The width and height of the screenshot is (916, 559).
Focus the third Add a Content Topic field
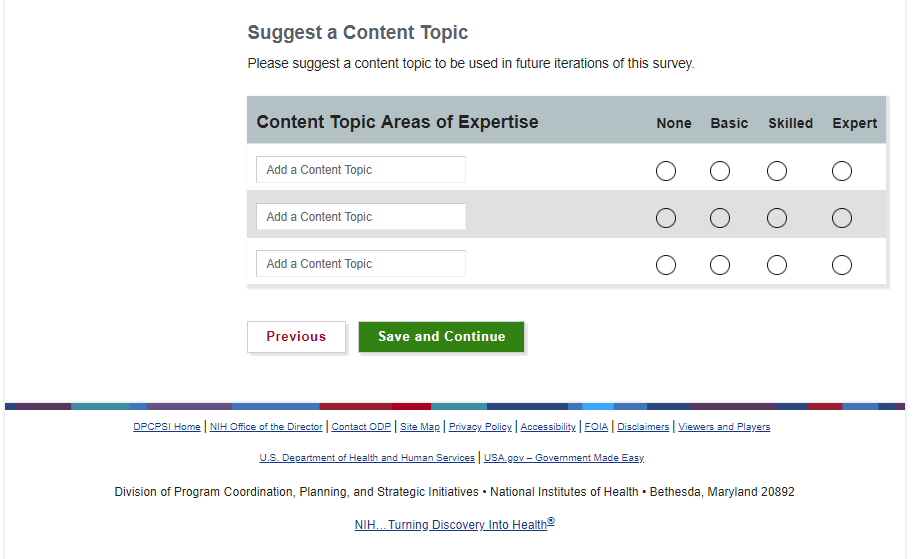click(x=361, y=264)
